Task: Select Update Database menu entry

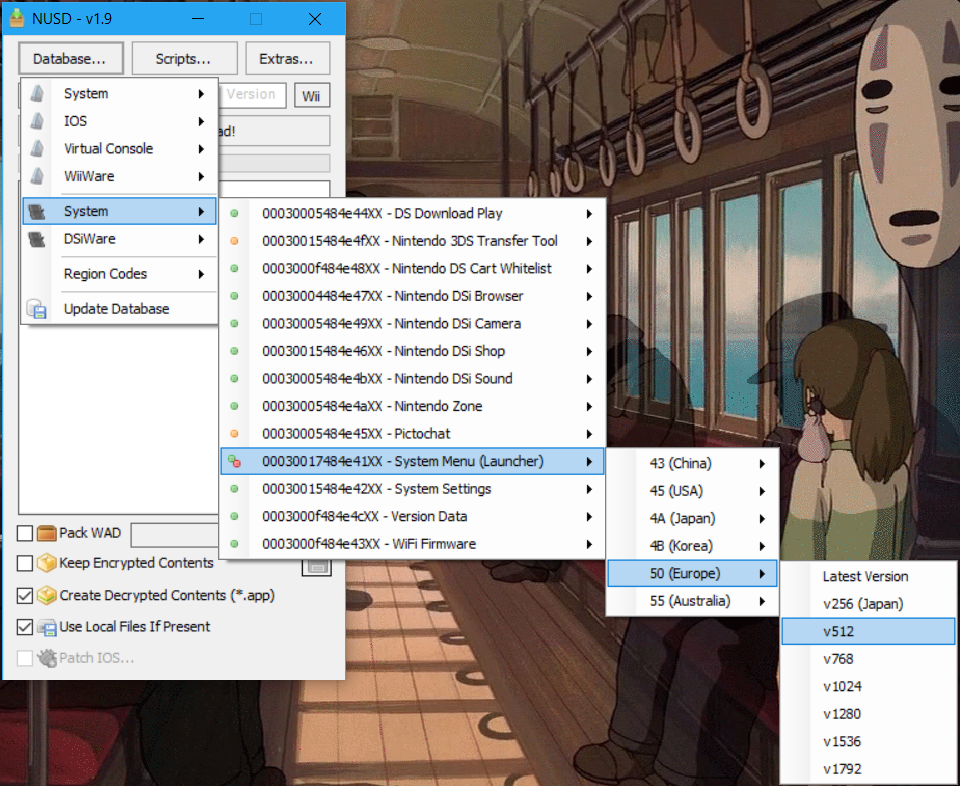Action: coord(119,309)
